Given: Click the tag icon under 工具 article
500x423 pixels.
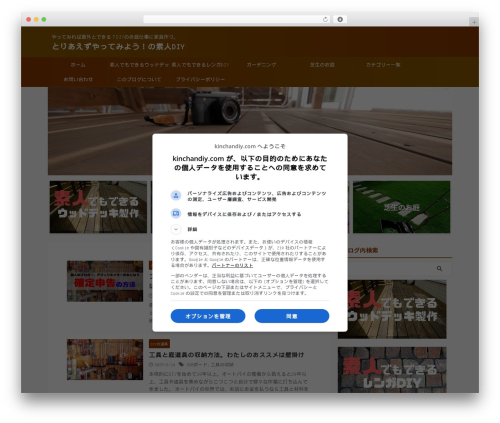Looking at the screenshot, I should (x=181, y=364).
